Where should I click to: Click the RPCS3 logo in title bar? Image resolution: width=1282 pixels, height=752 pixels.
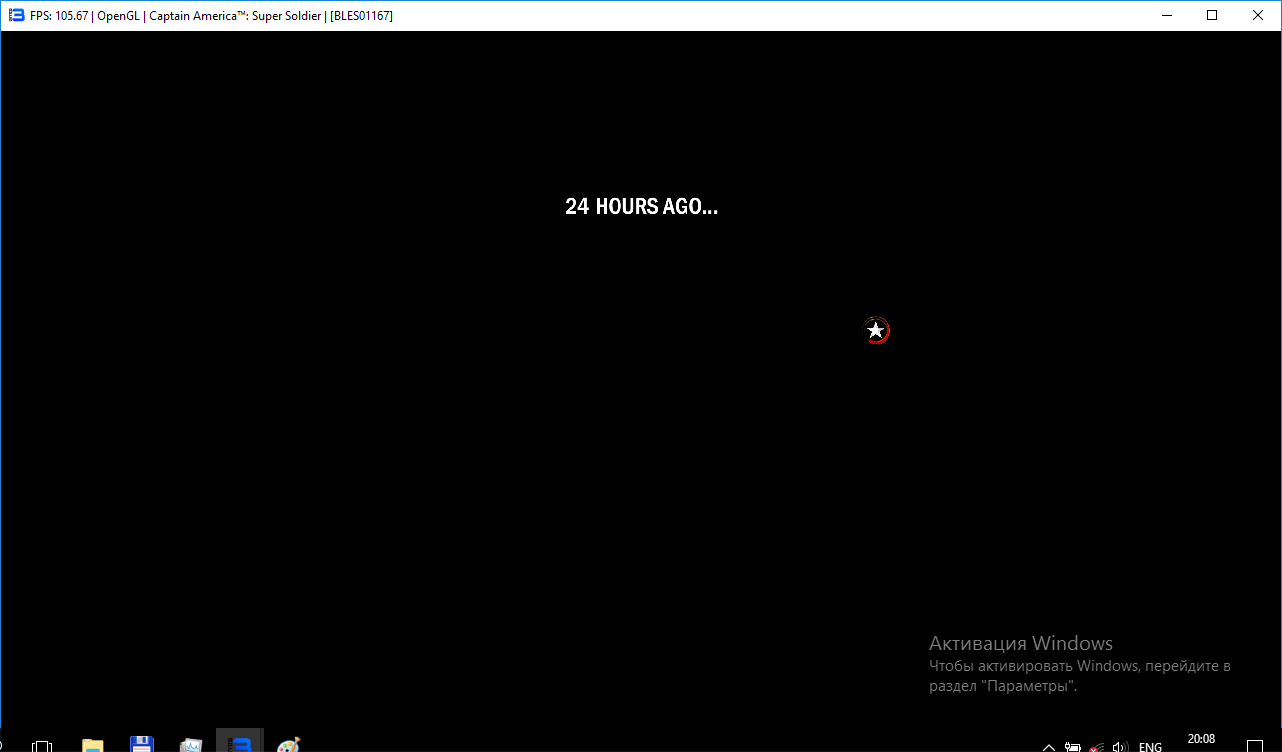click(x=16, y=15)
